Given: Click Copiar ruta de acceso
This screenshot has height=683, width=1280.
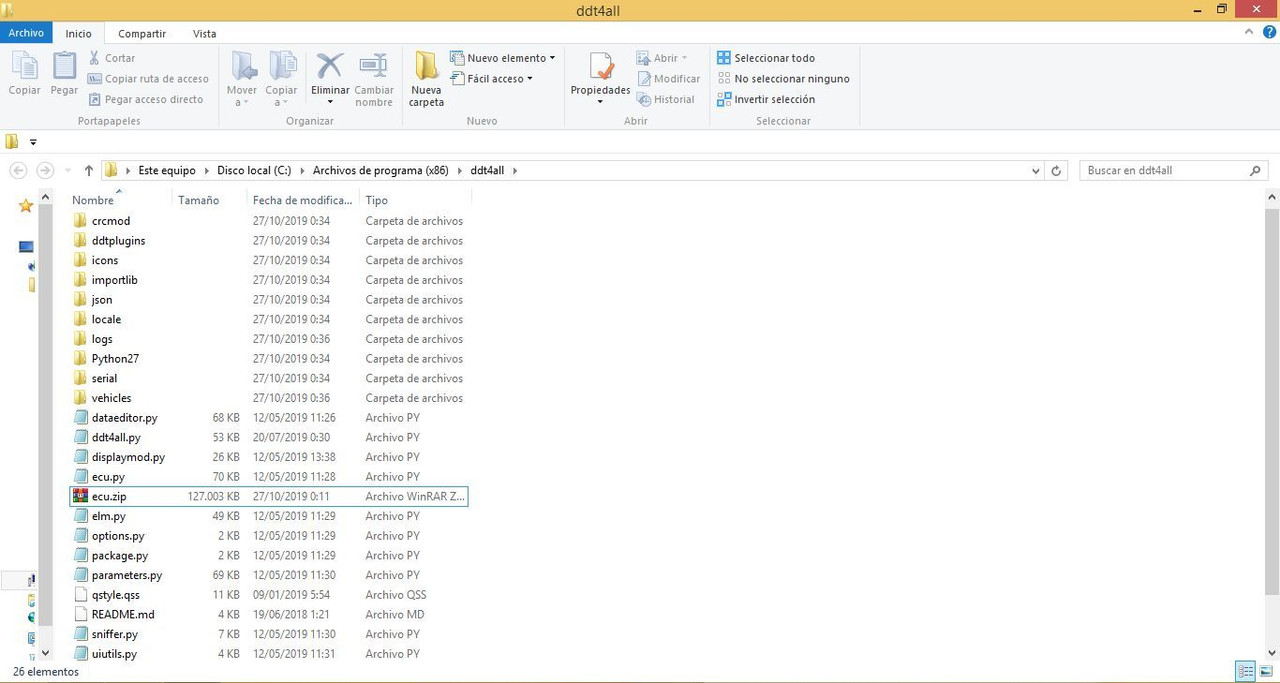Looking at the screenshot, I should click(x=148, y=79).
